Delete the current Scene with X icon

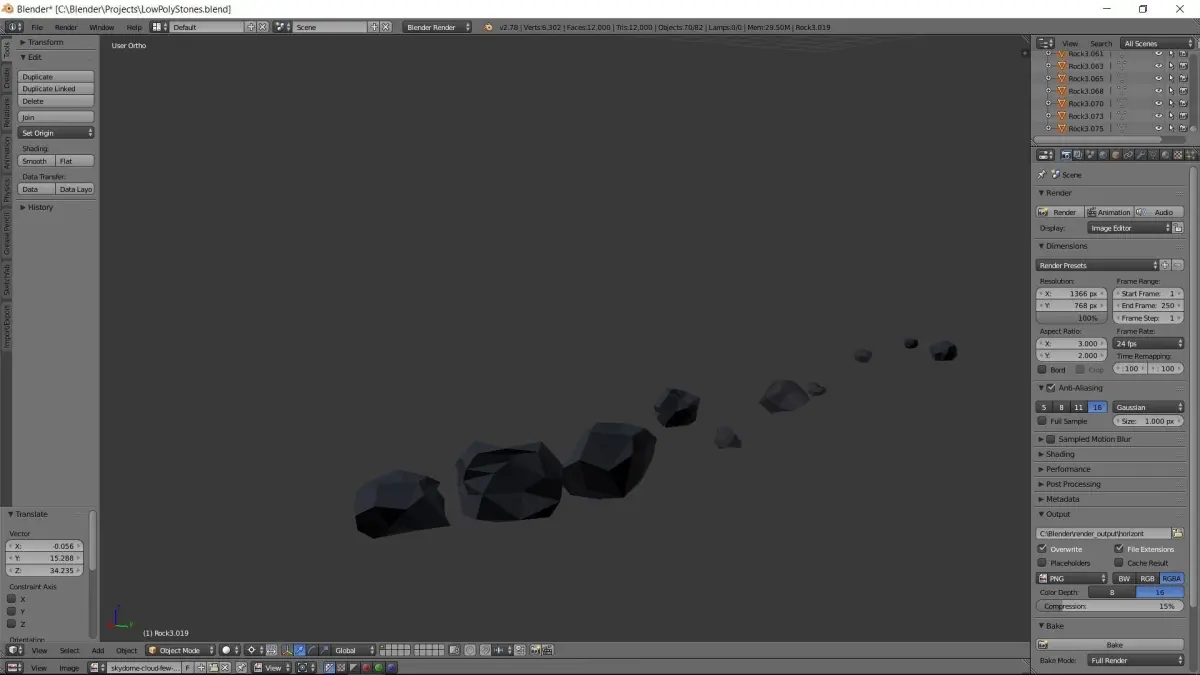click(x=385, y=27)
